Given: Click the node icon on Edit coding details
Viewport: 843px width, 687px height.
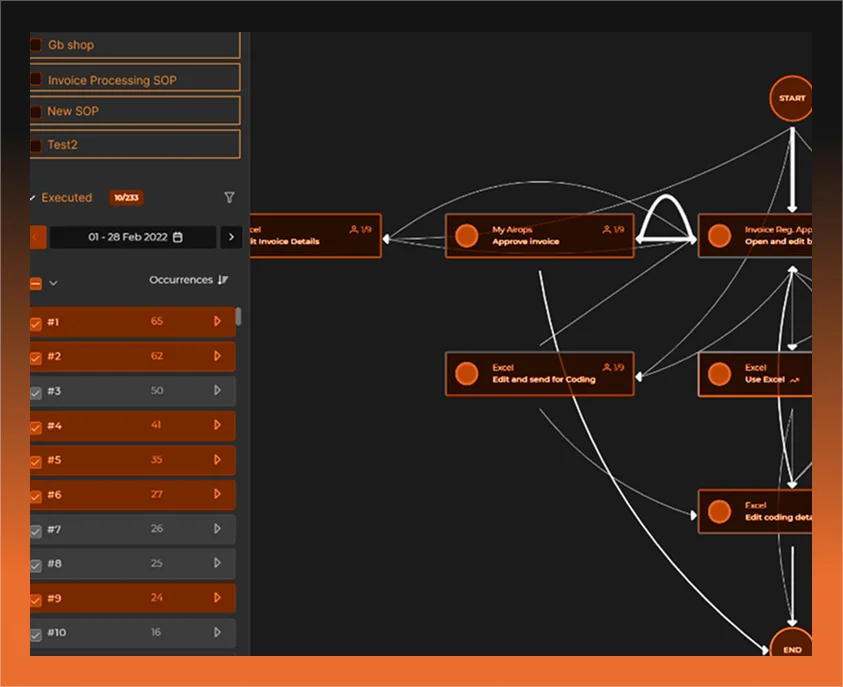Looking at the screenshot, I should (719, 511).
